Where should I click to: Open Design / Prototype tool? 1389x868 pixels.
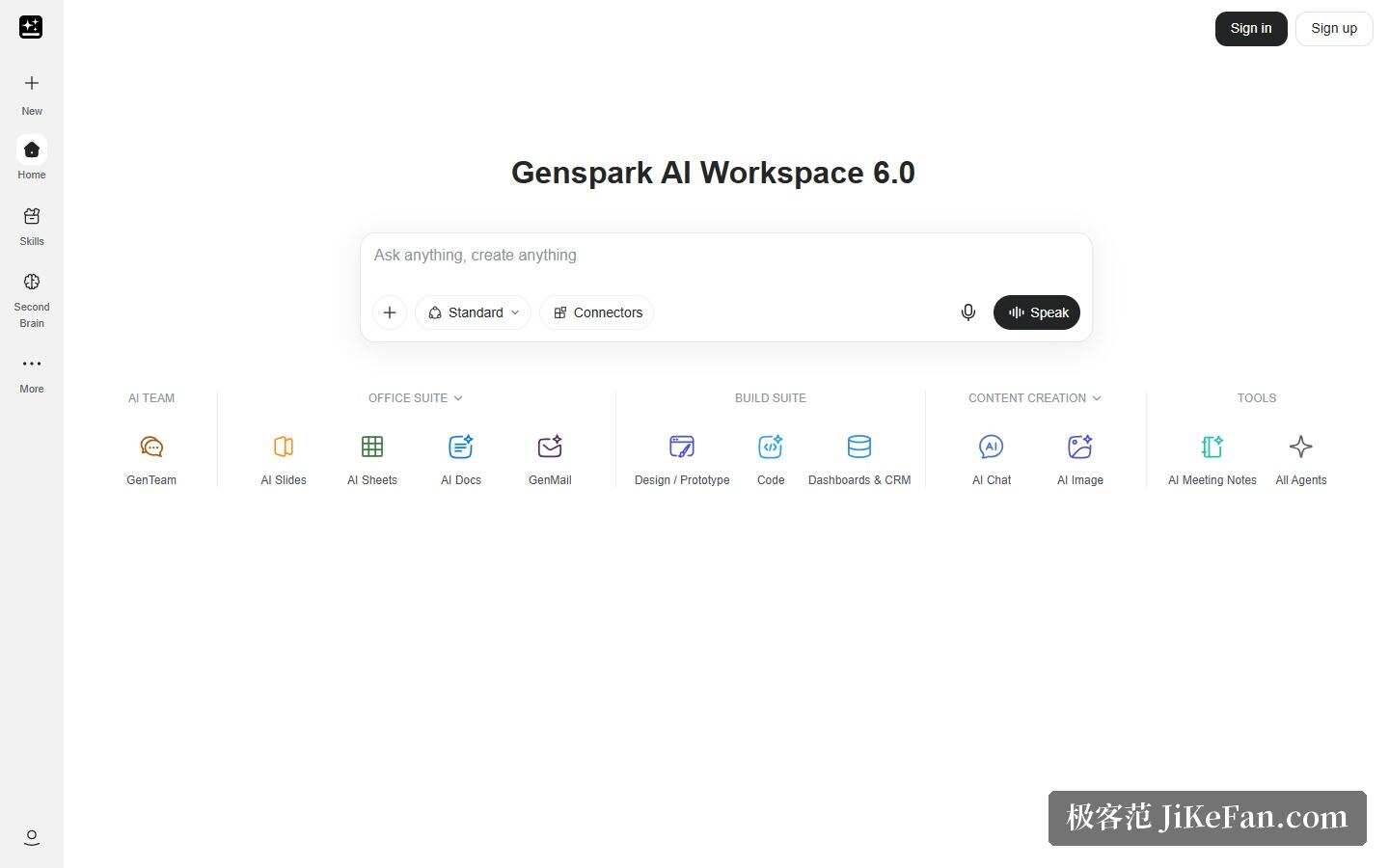tap(682, 459)
